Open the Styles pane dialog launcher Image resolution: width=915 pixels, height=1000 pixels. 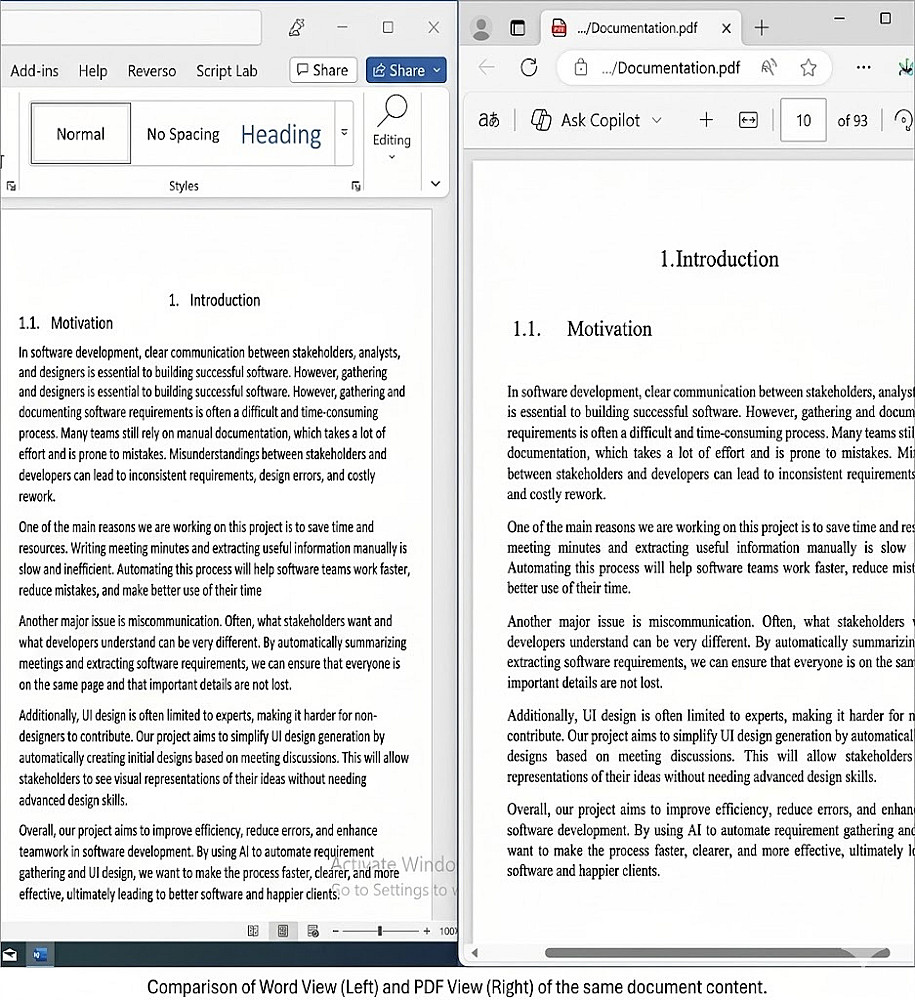(x=356, y=186)
